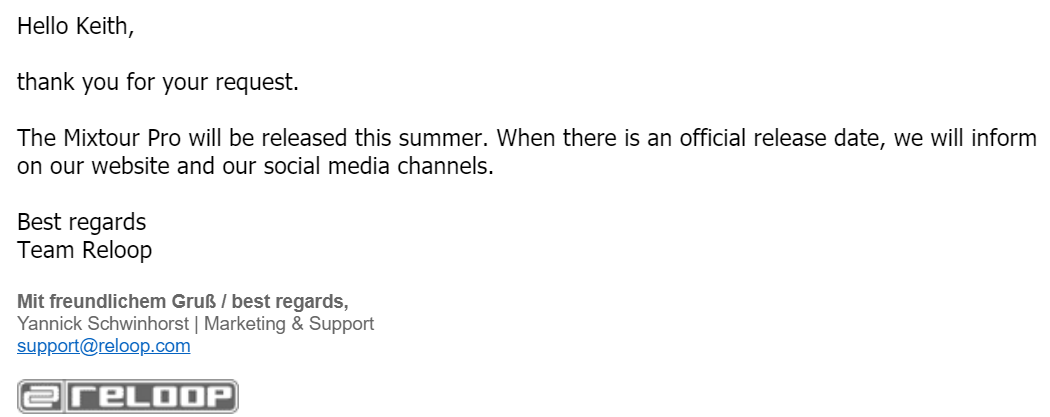Viewport: 1050px width, 417px height.
Task: Click the word "website" in the body
Action: click(131, 166)
